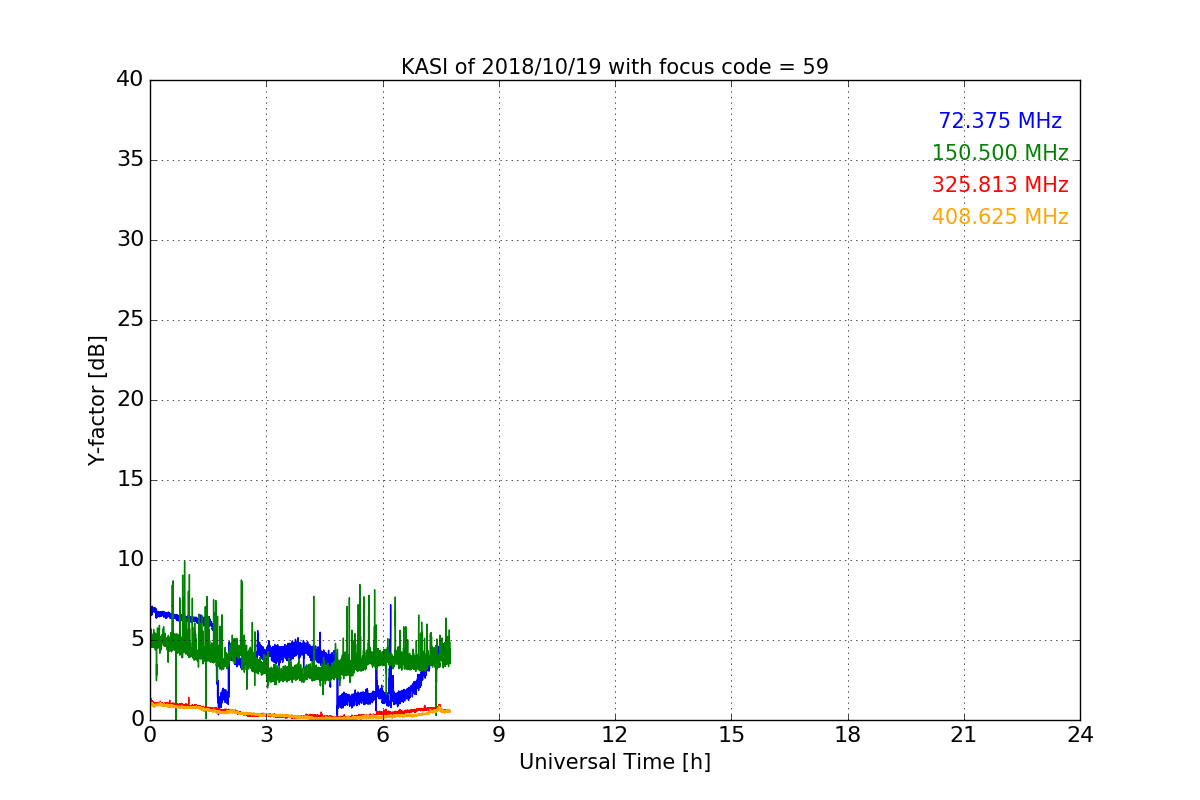Click the "Y-factor [dB]" axis label
1200x800 pixels.
[x=97, y=400]
